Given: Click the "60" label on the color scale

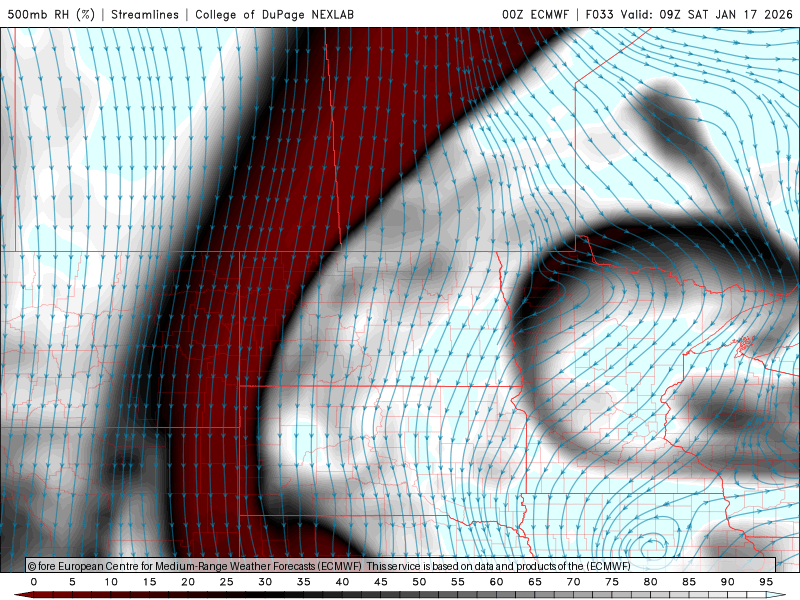Looking at the screenshot, I should click(x=496, y=582).
